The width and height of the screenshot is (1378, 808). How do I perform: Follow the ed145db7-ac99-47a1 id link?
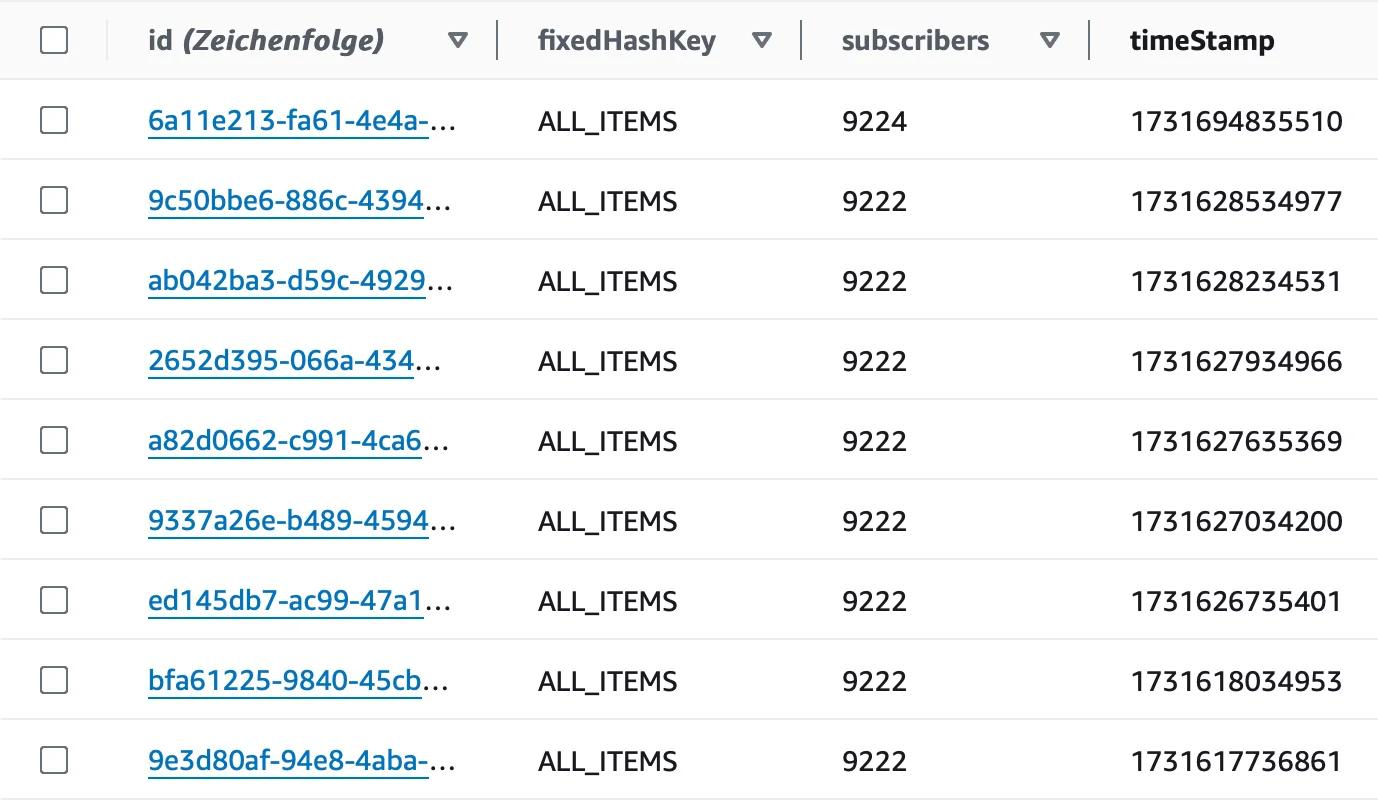click(x=300, y=602)
